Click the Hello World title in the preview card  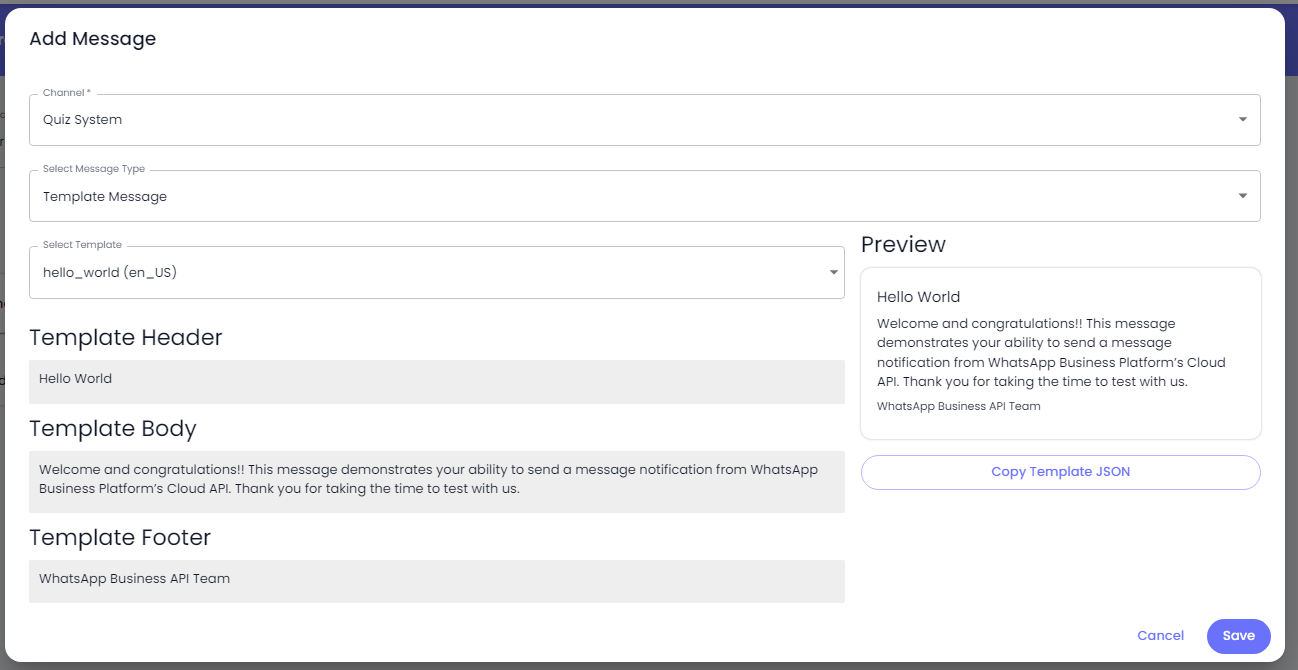pyautogui.click(x=918, y=297)
